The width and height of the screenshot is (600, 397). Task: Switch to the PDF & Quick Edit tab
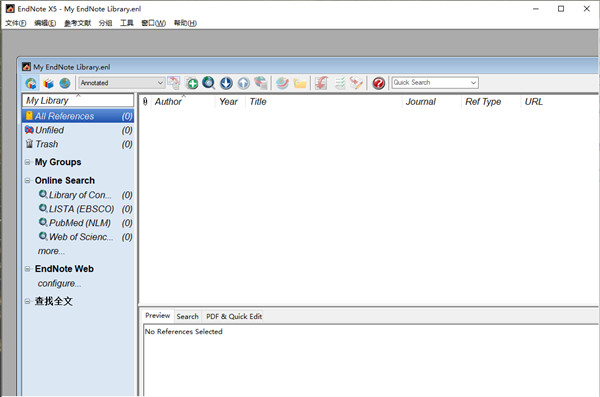pyautogui.click(x=234, y=317)
